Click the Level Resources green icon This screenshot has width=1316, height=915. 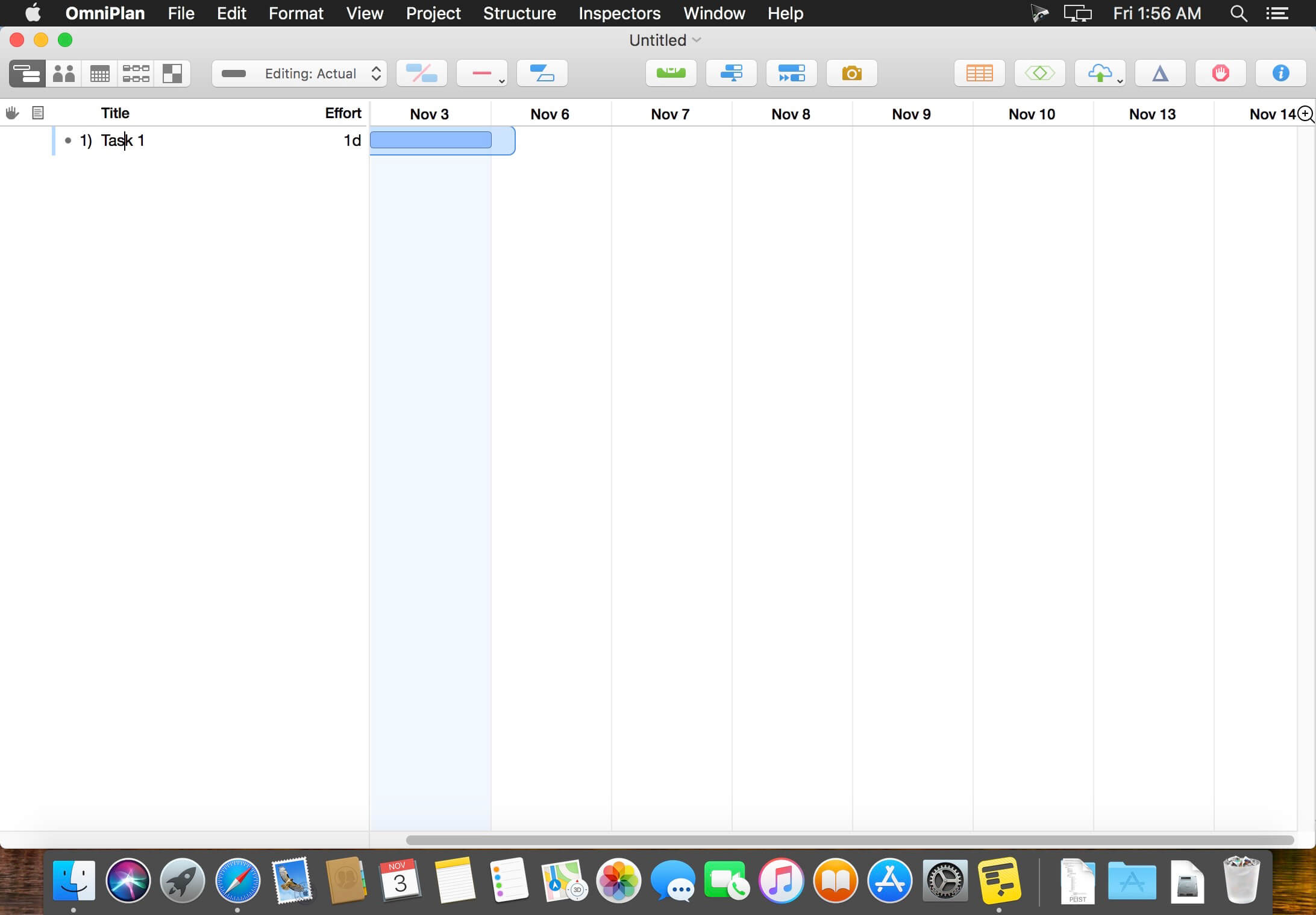tap(671, 74)
